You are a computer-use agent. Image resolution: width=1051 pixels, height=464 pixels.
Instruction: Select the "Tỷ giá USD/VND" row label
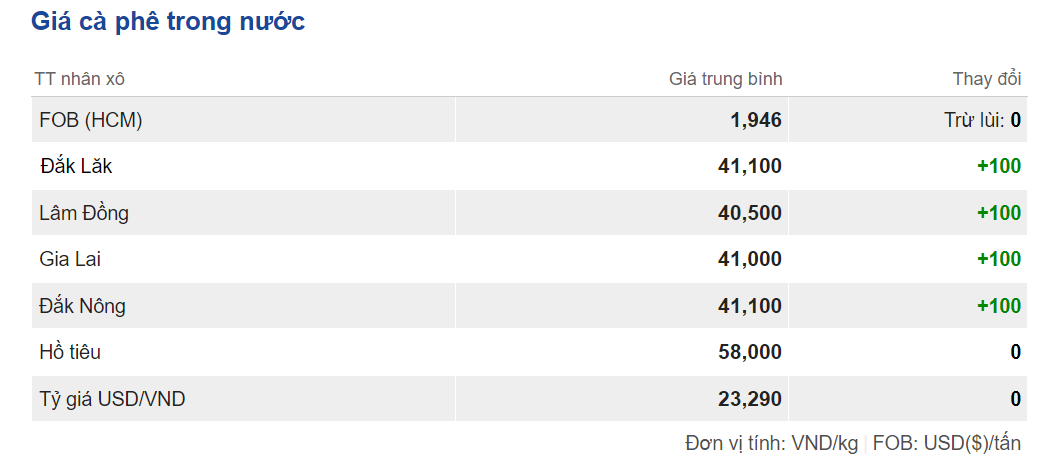(x=112, y=399)
